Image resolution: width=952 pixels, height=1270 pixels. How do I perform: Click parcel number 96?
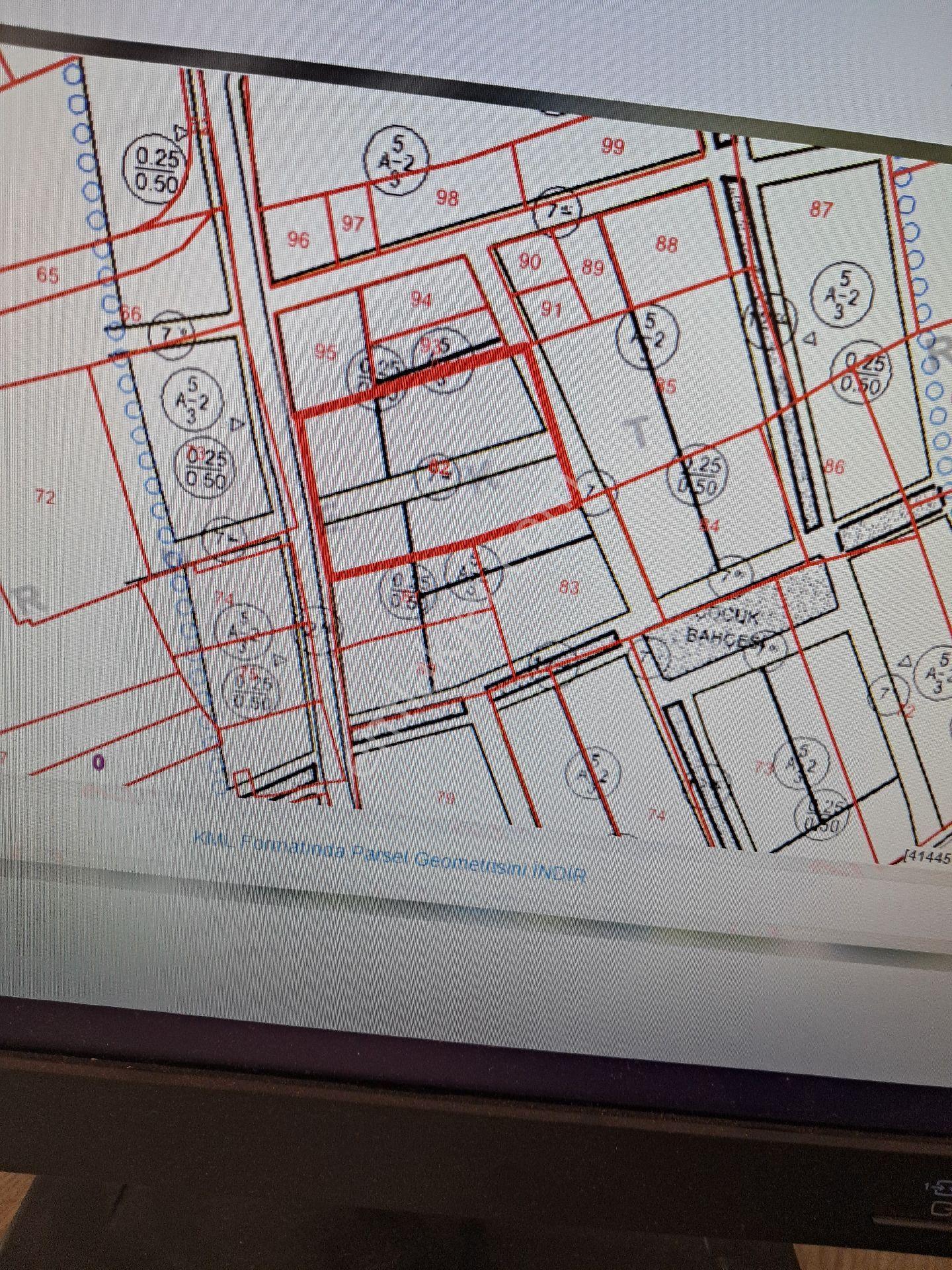(x=298, y=239)
